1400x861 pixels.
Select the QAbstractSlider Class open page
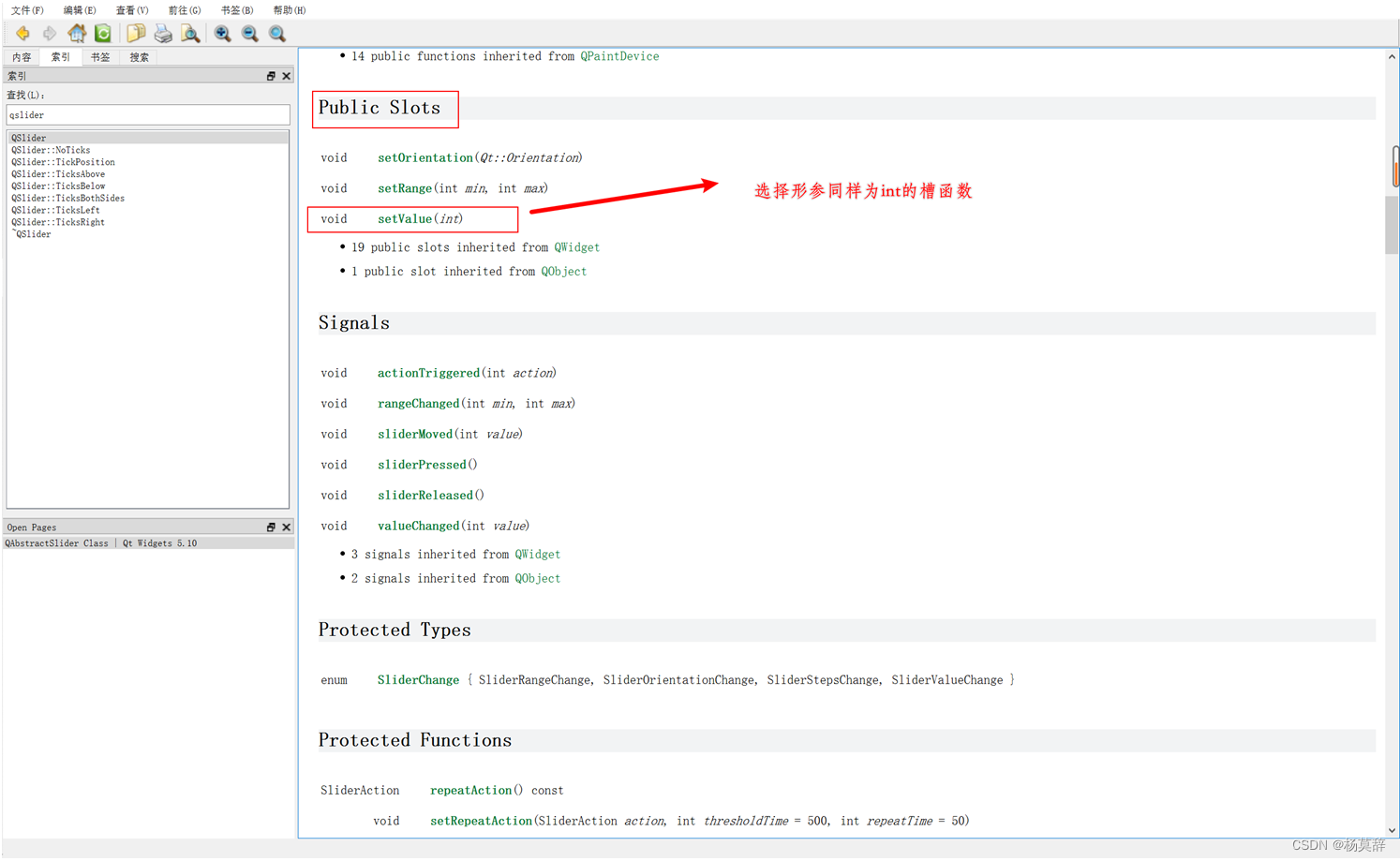(x=148, y=543)
